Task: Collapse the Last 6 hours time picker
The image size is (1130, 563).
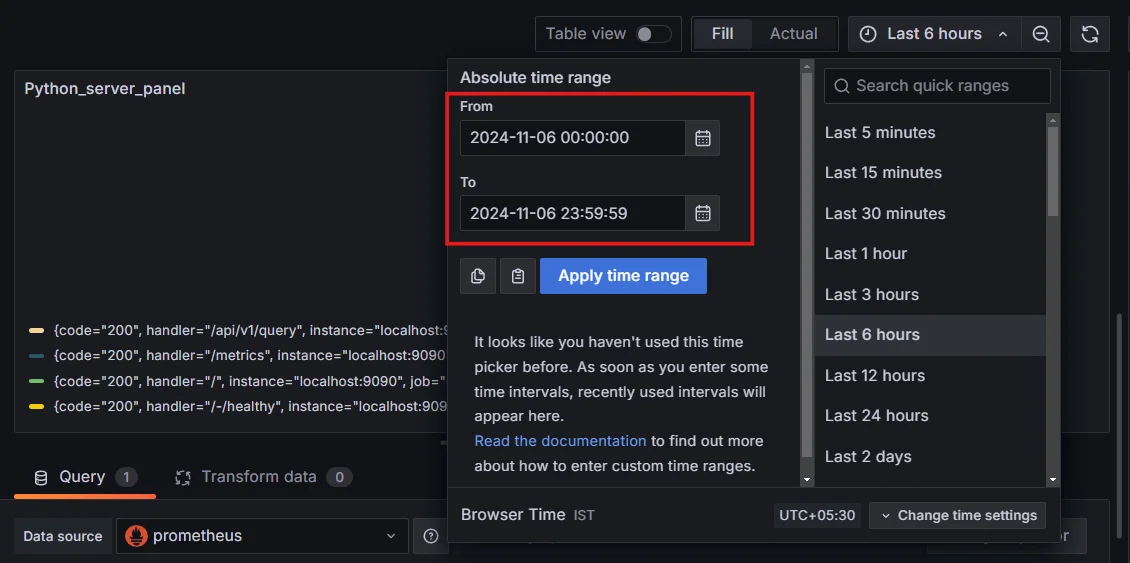Action: tap(935, 34)
